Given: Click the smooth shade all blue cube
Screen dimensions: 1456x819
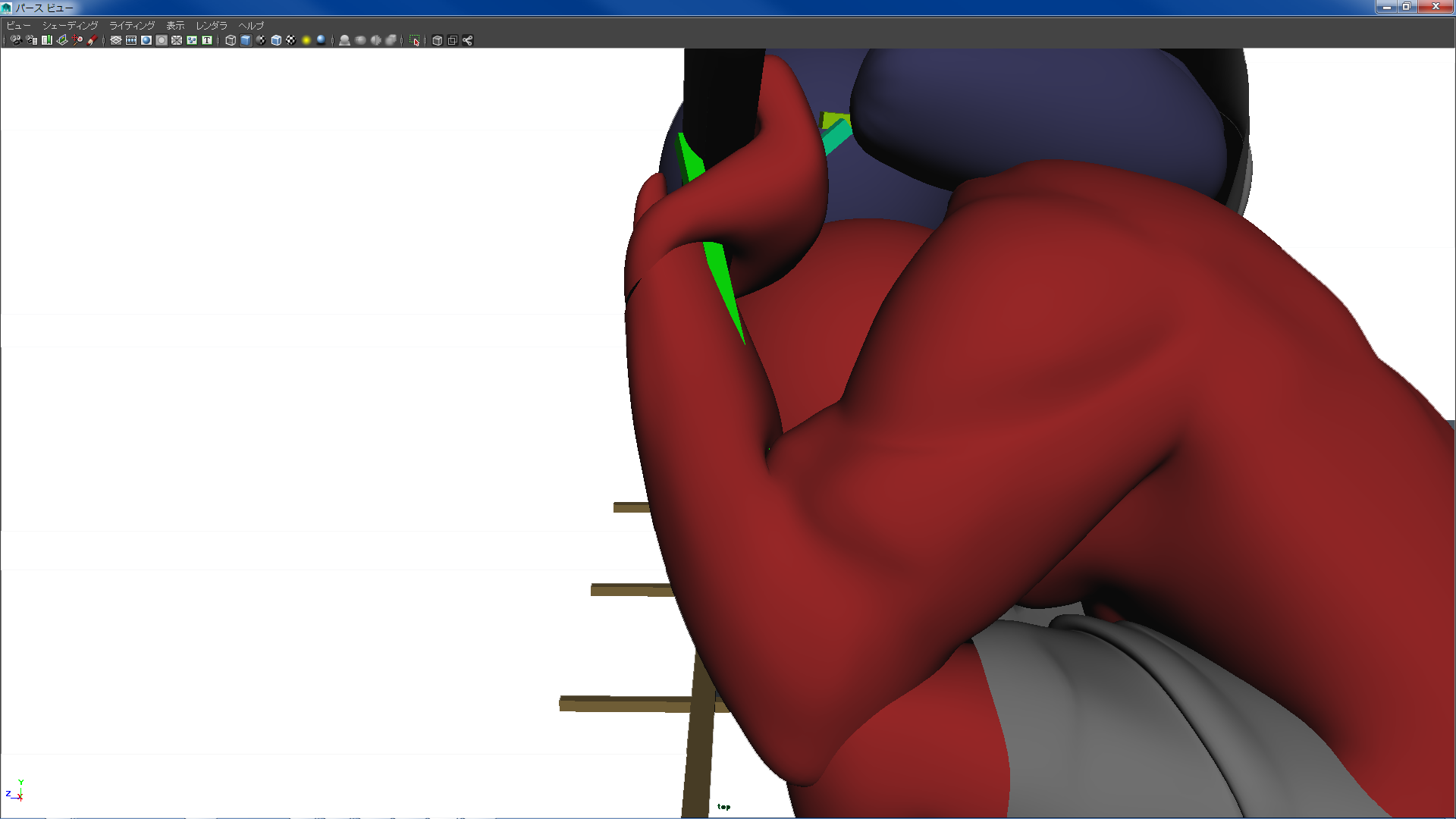Looking at the screenshot, I should coord(246,40).
